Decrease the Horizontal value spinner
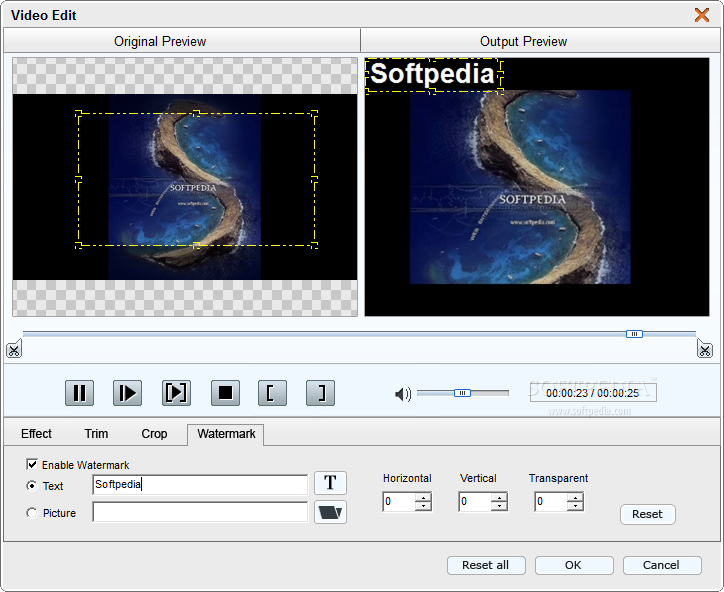 point(423,506)
